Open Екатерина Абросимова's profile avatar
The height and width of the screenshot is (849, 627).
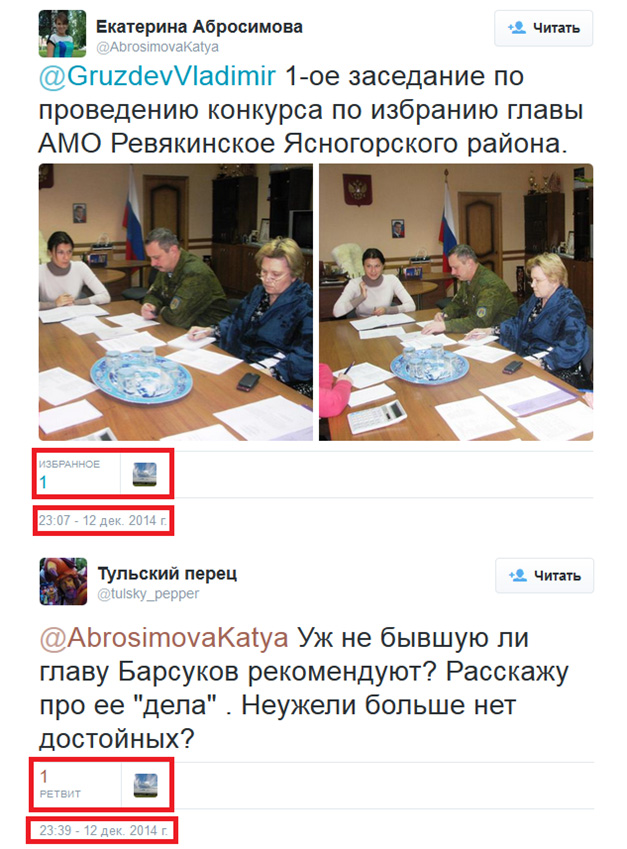(62, 34)
